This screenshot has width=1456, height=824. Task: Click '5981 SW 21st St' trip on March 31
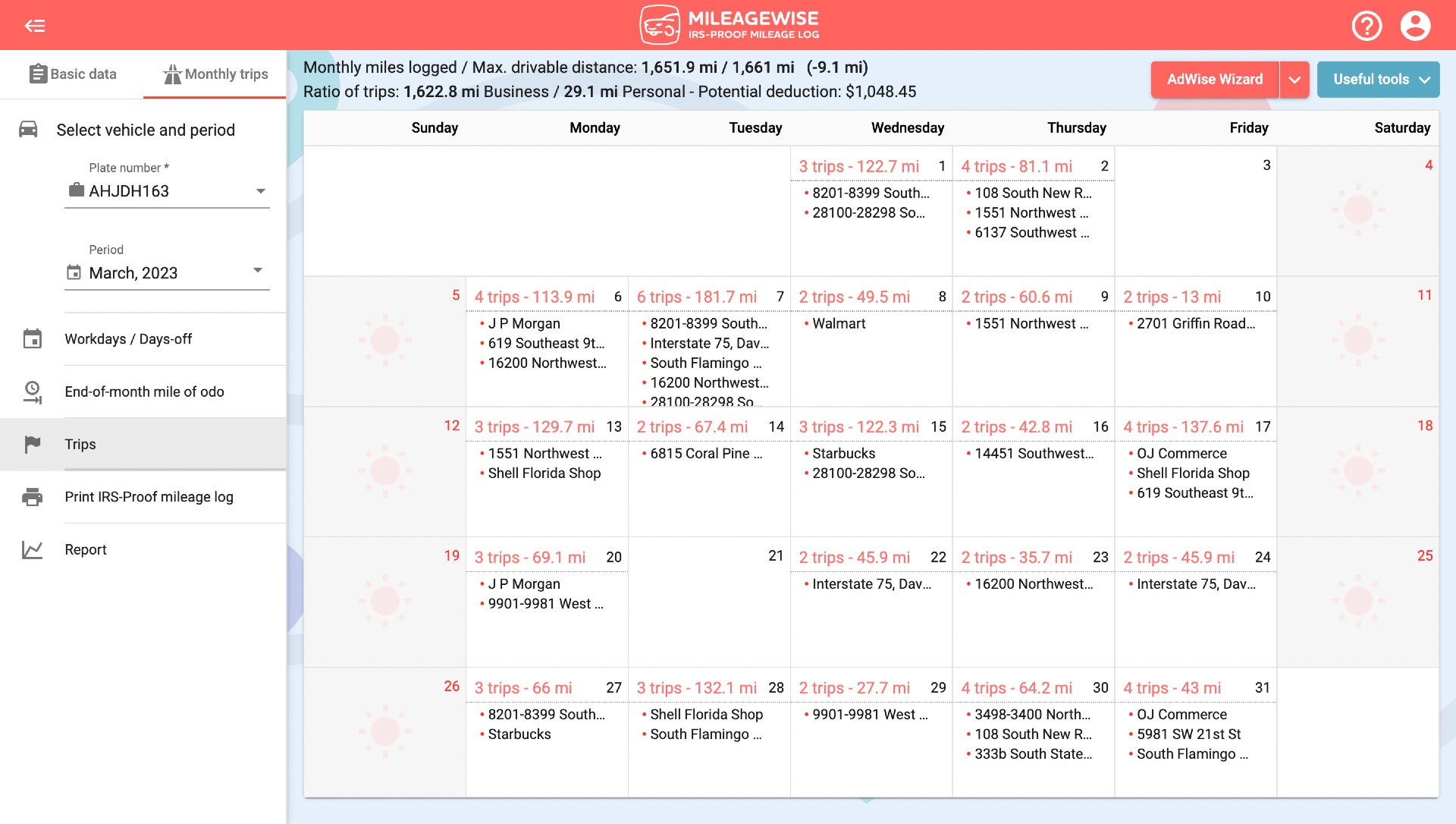1188,734
